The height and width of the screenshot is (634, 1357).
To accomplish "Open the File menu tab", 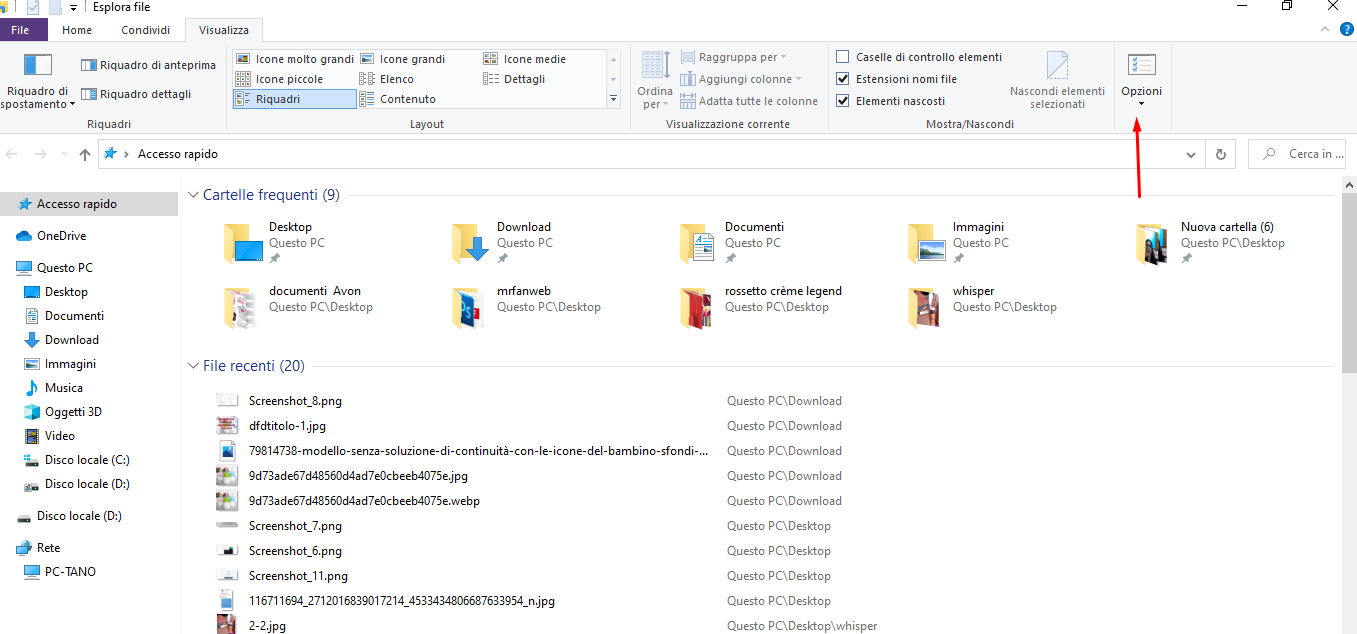I will pos(21,30).
